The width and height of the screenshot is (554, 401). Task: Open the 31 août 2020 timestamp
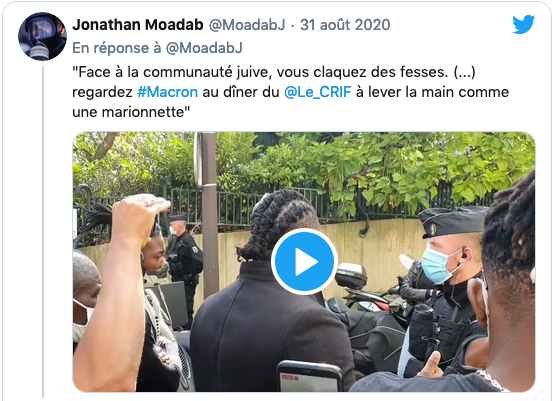(345, 25)
